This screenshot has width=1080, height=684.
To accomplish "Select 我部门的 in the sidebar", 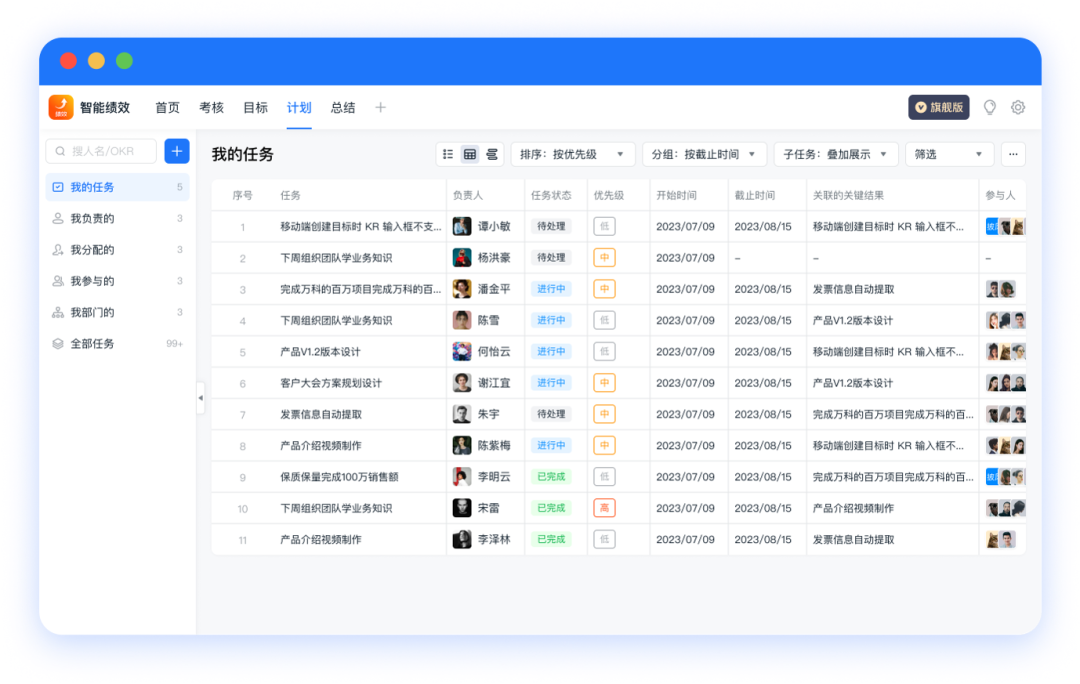I will 117,313.
